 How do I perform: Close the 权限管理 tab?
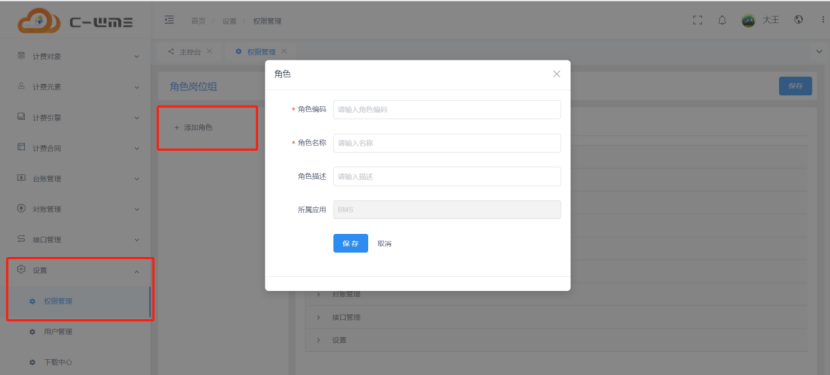284,51
